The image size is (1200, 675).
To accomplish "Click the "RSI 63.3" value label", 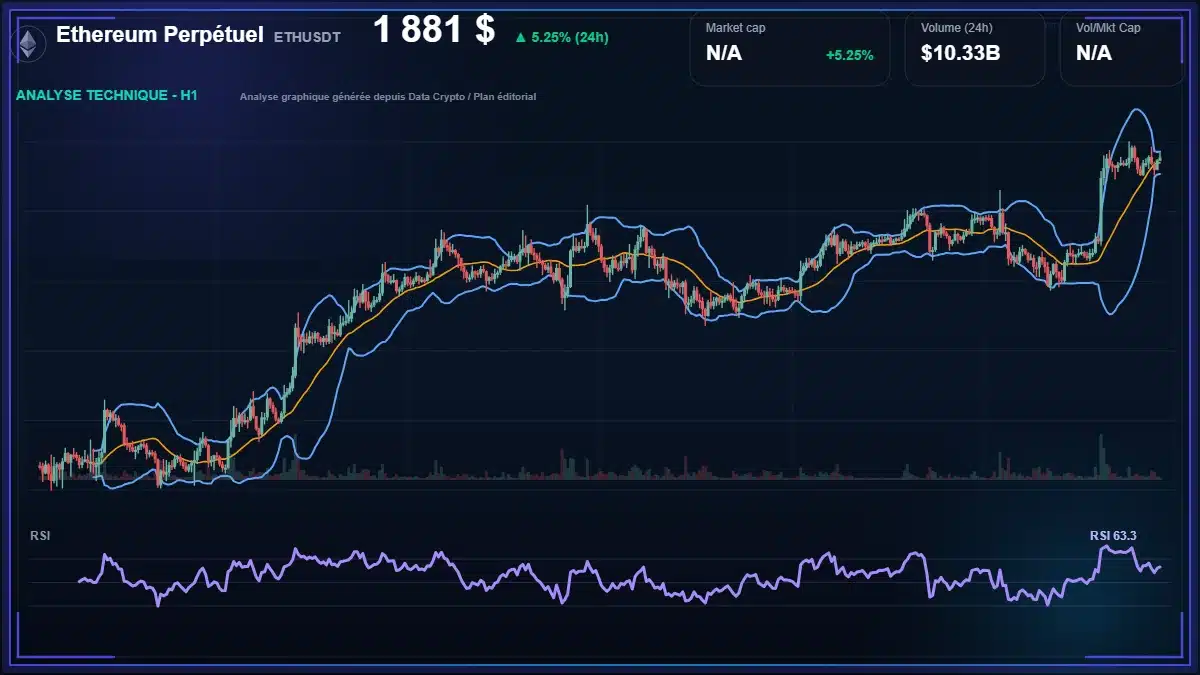I will [1114, 536].
